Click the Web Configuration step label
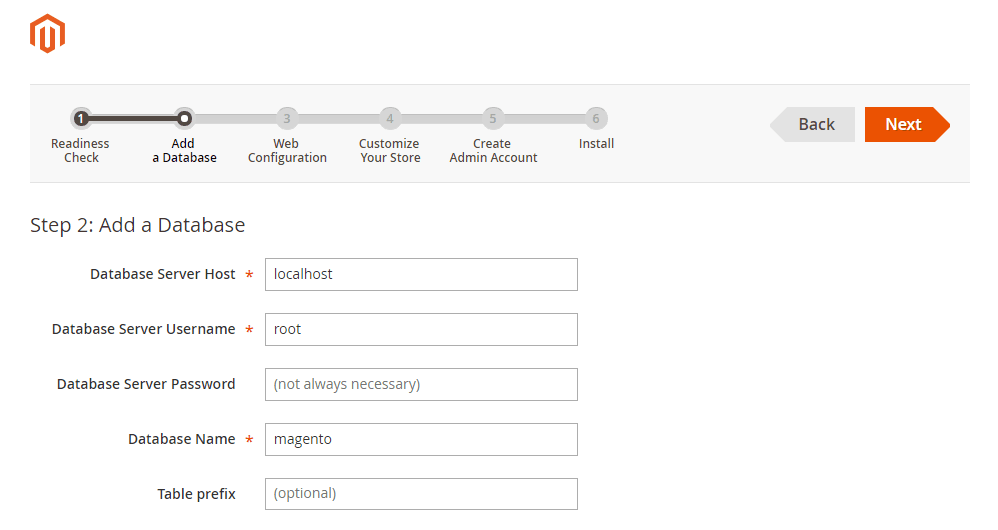998x530 pixels. (x=287, y=151)
